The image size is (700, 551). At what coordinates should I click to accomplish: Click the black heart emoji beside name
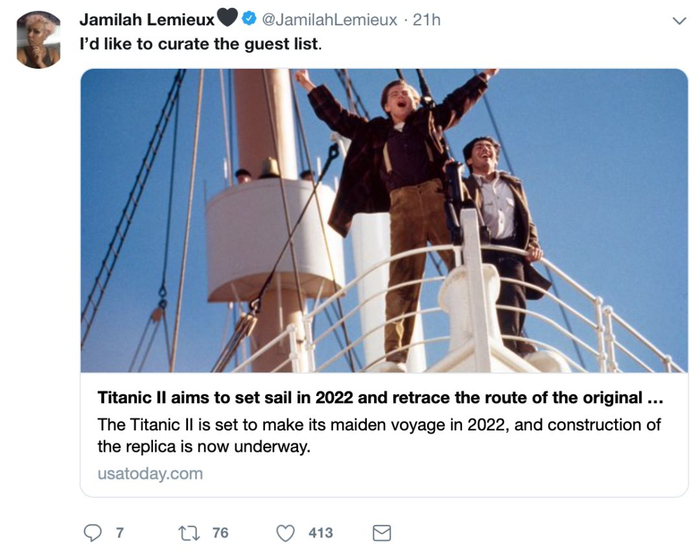[226, 20]
